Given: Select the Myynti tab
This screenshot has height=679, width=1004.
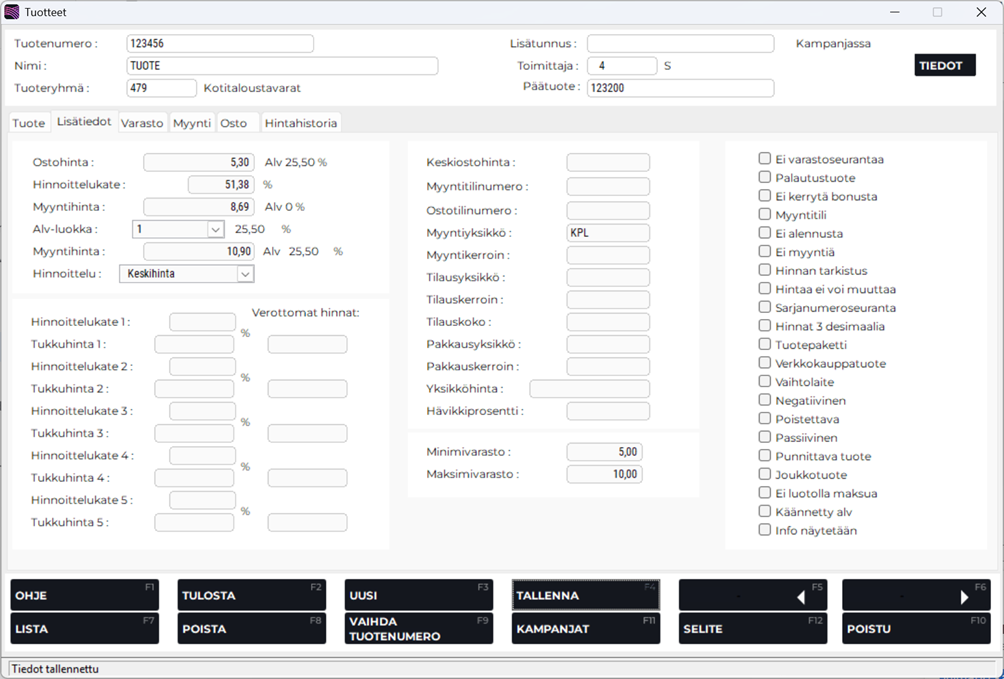Looking at the screenshot, I should click(x=192, y=123).
